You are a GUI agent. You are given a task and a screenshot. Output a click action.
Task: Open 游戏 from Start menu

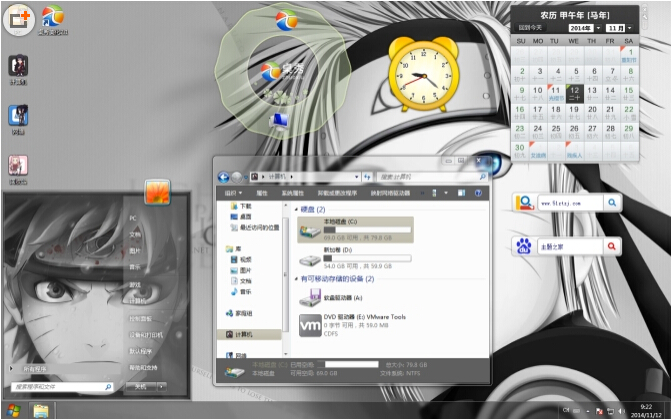[135, 284]
